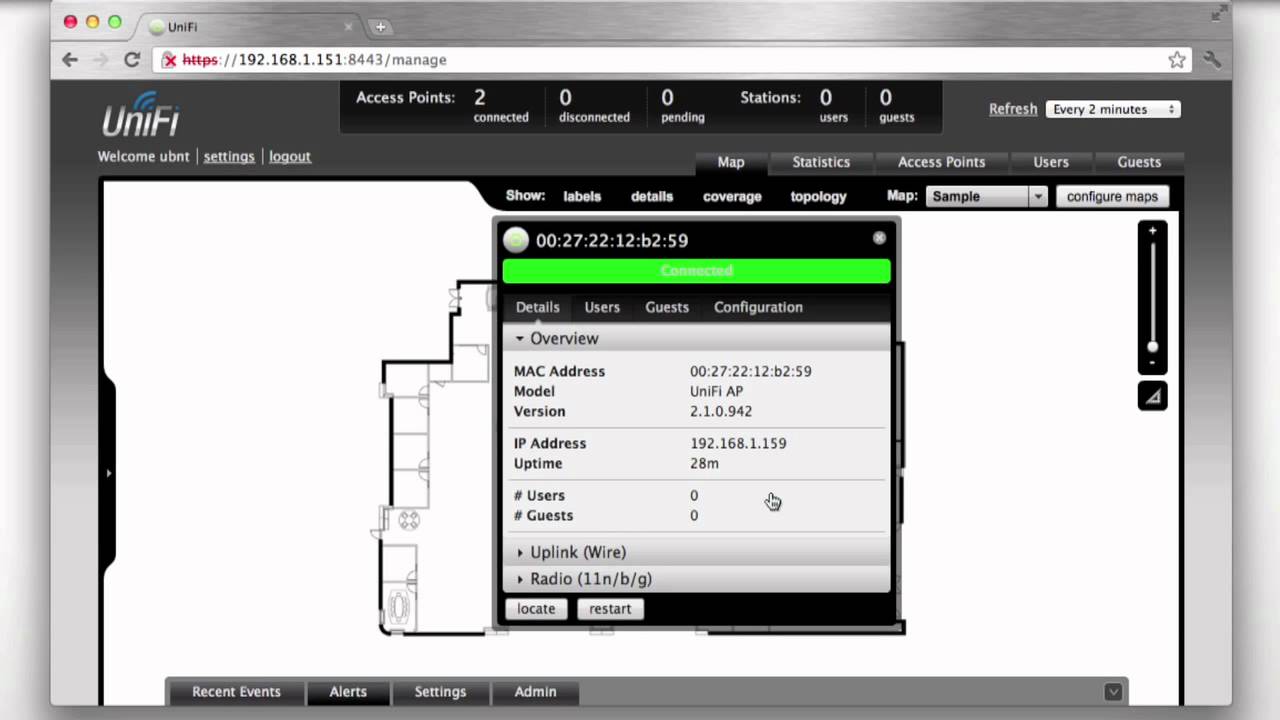Open the Admin tab
1280x720 pixels.
[x=535, y=691]
